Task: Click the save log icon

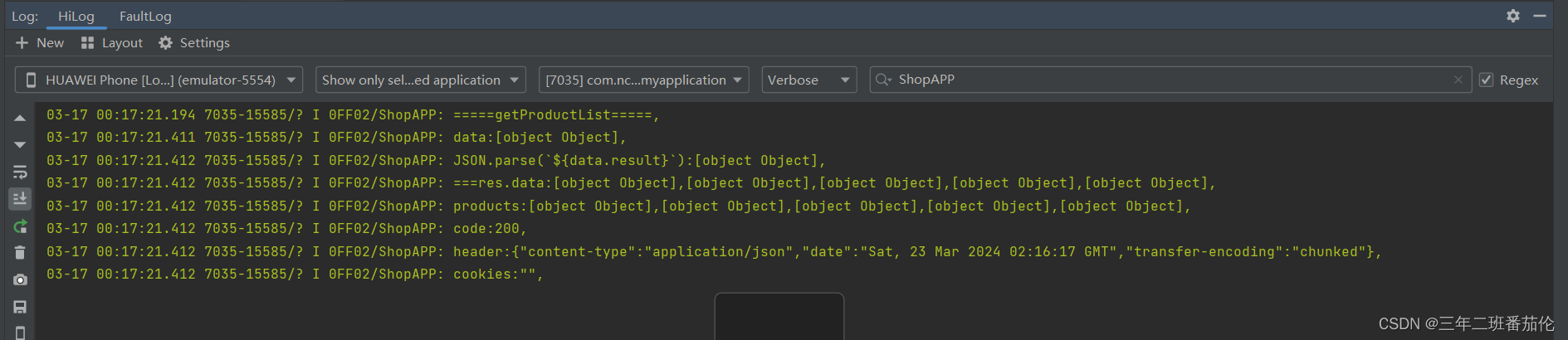Action: 20,307
